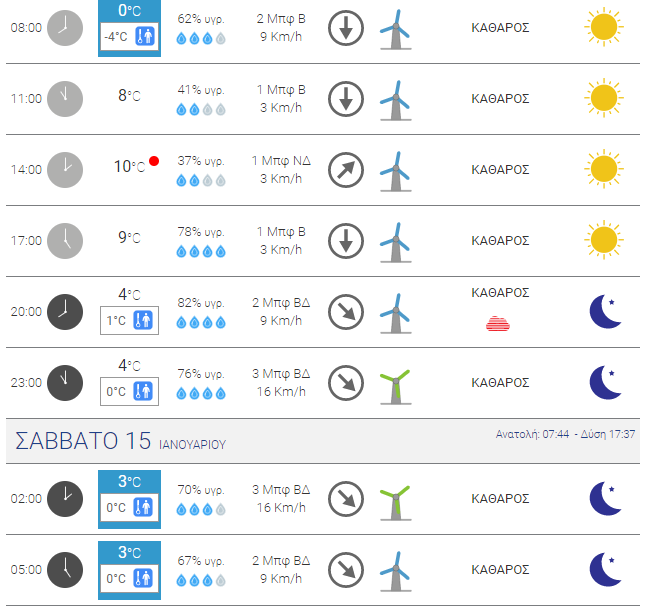Click the red fog cloud icon at 20:00
653x610 pixels.
coord(498,324)
